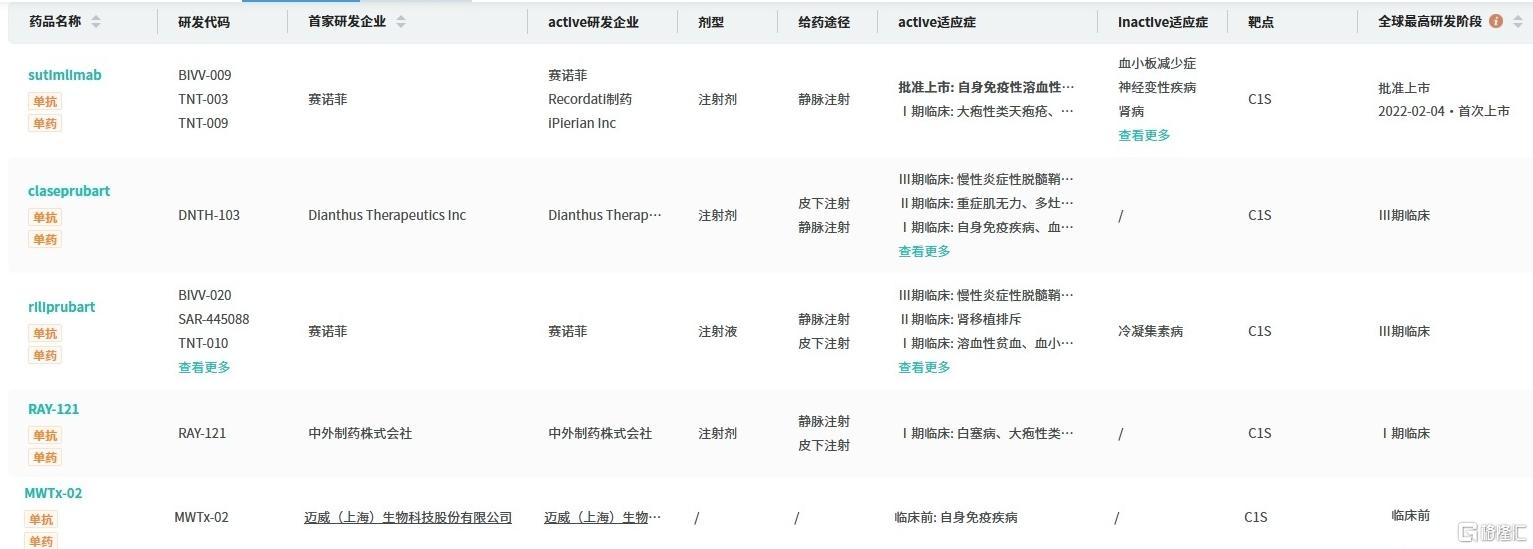
Task: Click the 单药 tag under sutimlimab
Action: [x=44, y=123]
